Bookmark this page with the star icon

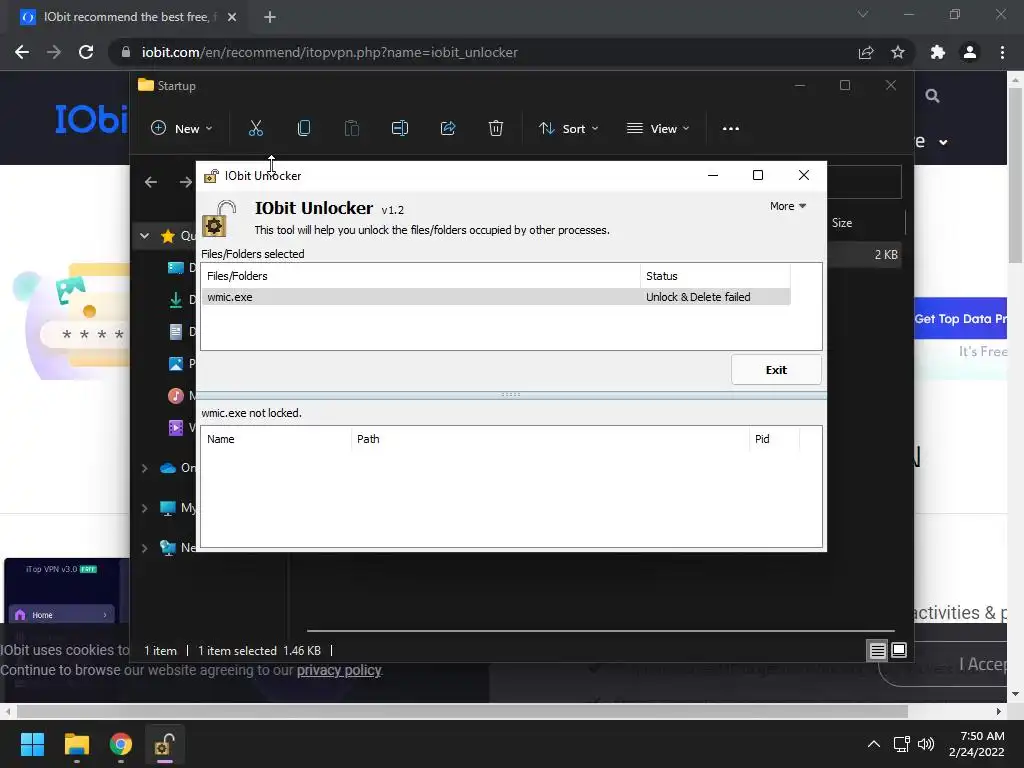click(898, 52)
